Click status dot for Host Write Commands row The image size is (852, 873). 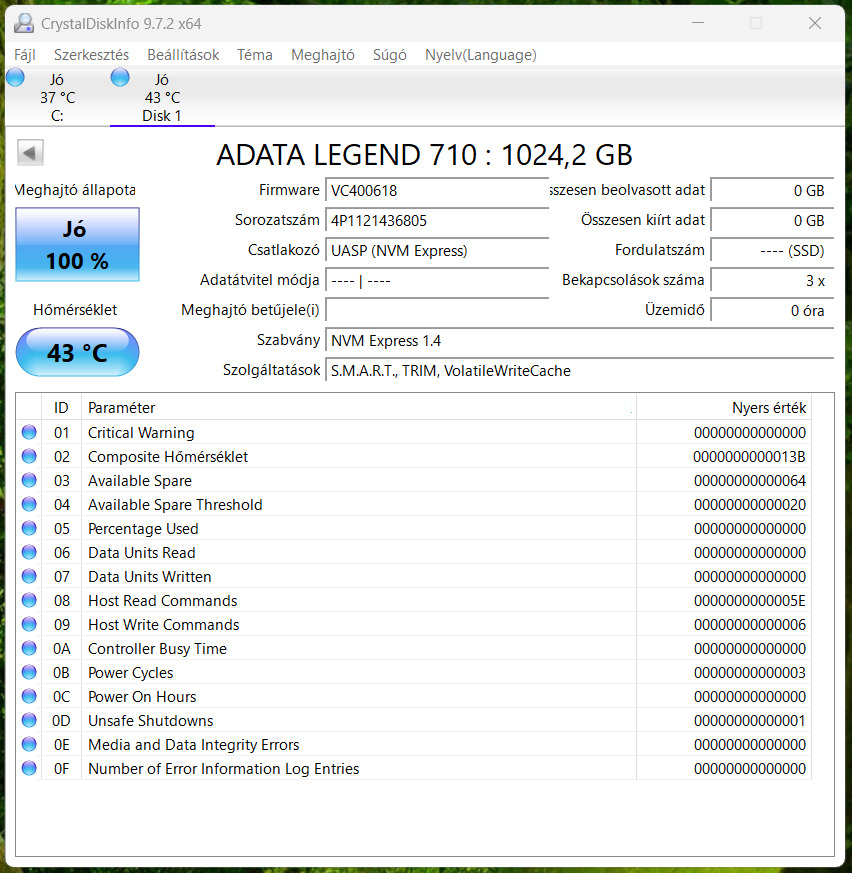coord(29,624)
